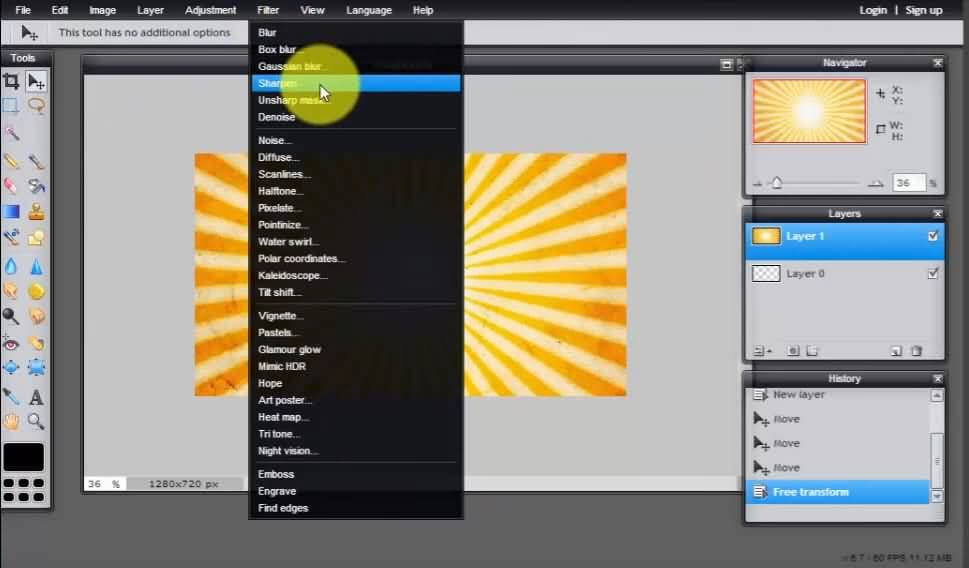Click the History scrollbar up arrow

(937, 396)
